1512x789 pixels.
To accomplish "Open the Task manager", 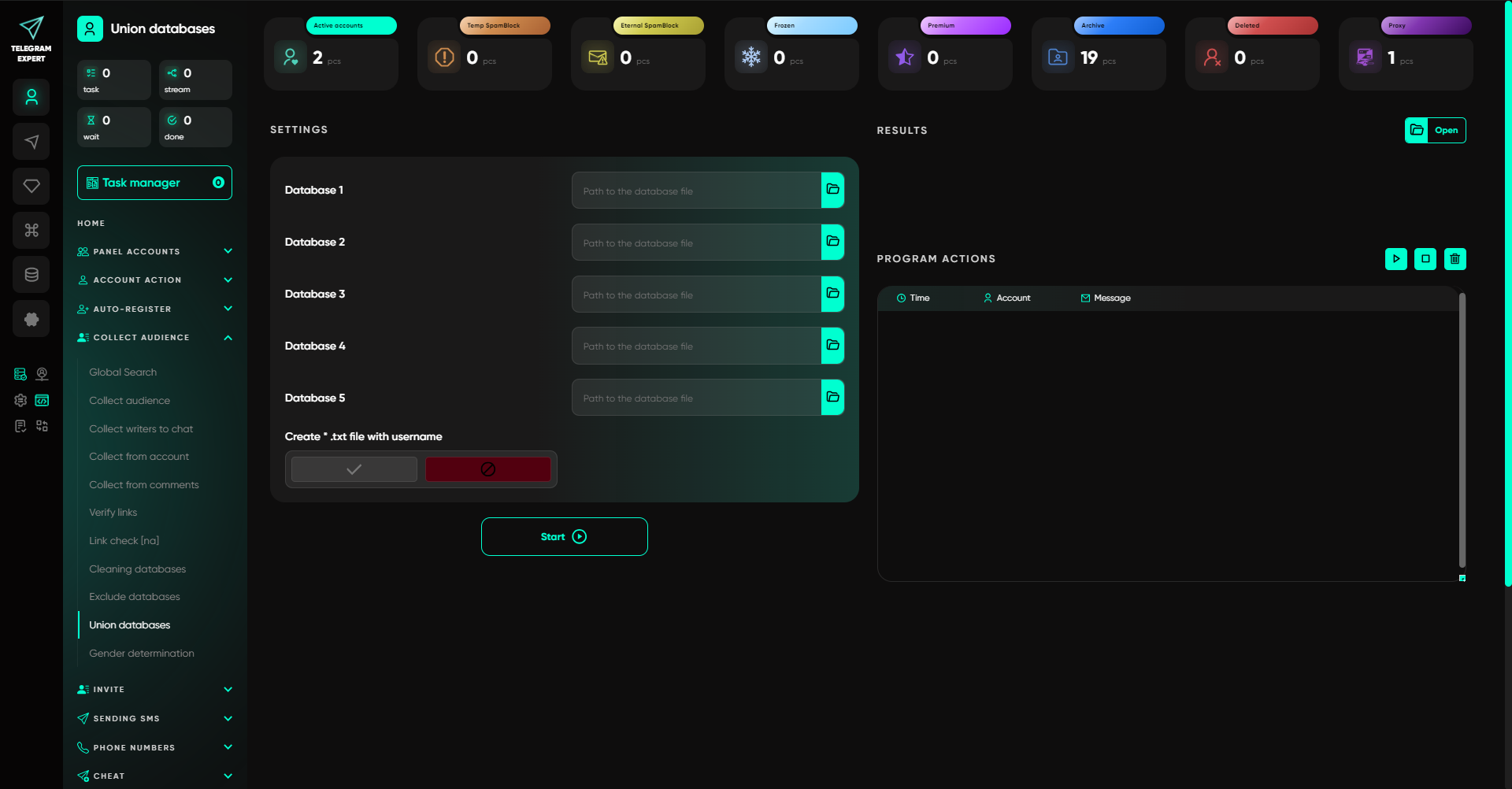I will [154, 183].
